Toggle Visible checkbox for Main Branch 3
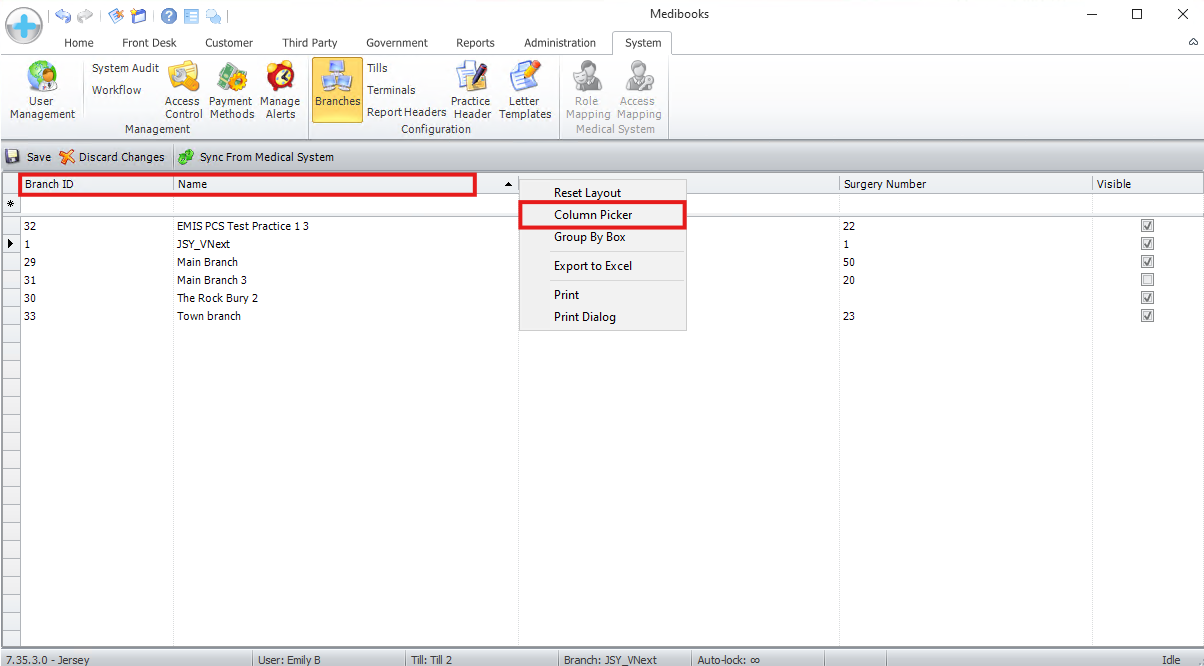Image resolution: width=1204 pixels, height=666 pixels. tap(1147, 280)
